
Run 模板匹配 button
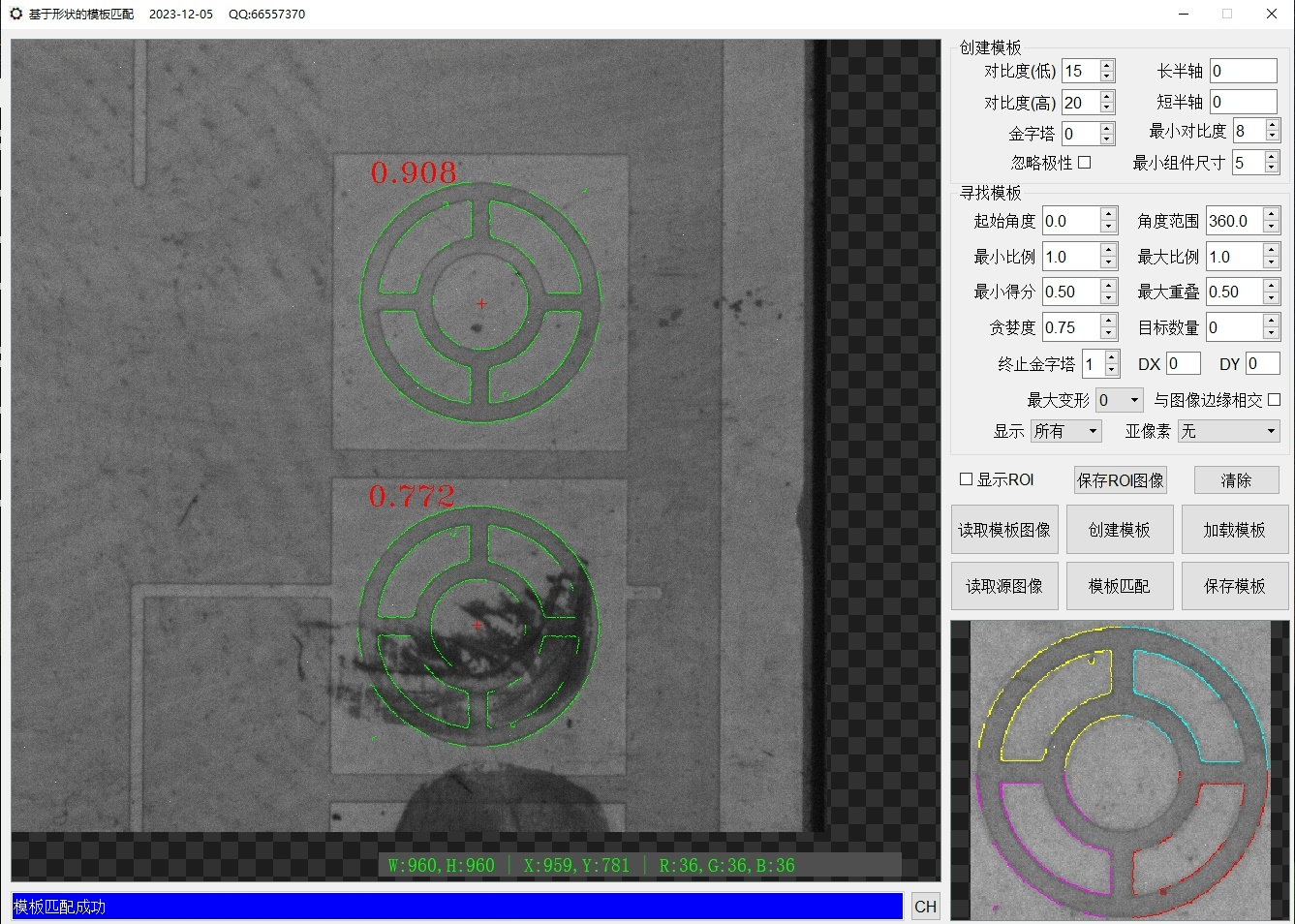pyautogui.click(x=1120, y=586)
